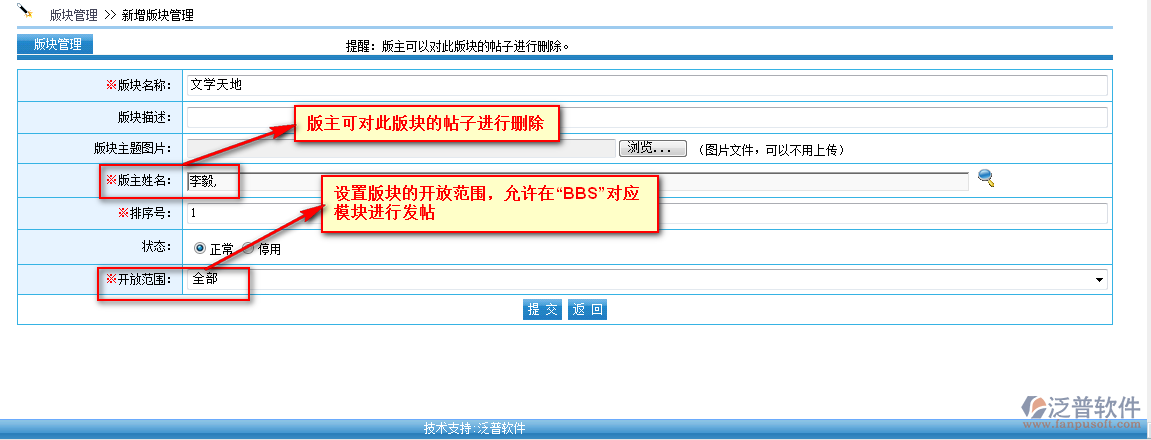Image resolution: width=1151 pixels, height=440 pixels.
Task: Click the 提交 submit button
Action: [542, 309]
